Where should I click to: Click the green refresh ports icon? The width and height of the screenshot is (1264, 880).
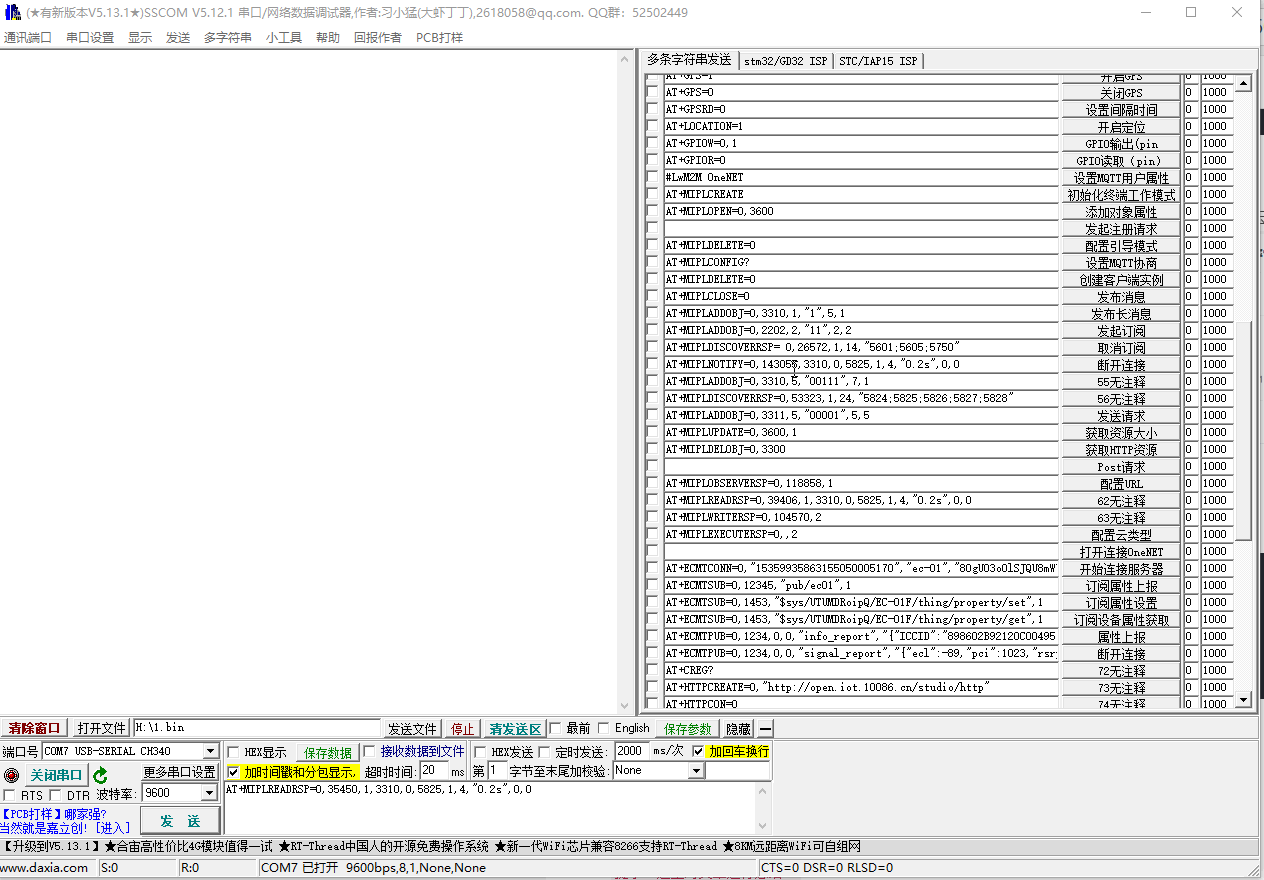tap(100, 775)
